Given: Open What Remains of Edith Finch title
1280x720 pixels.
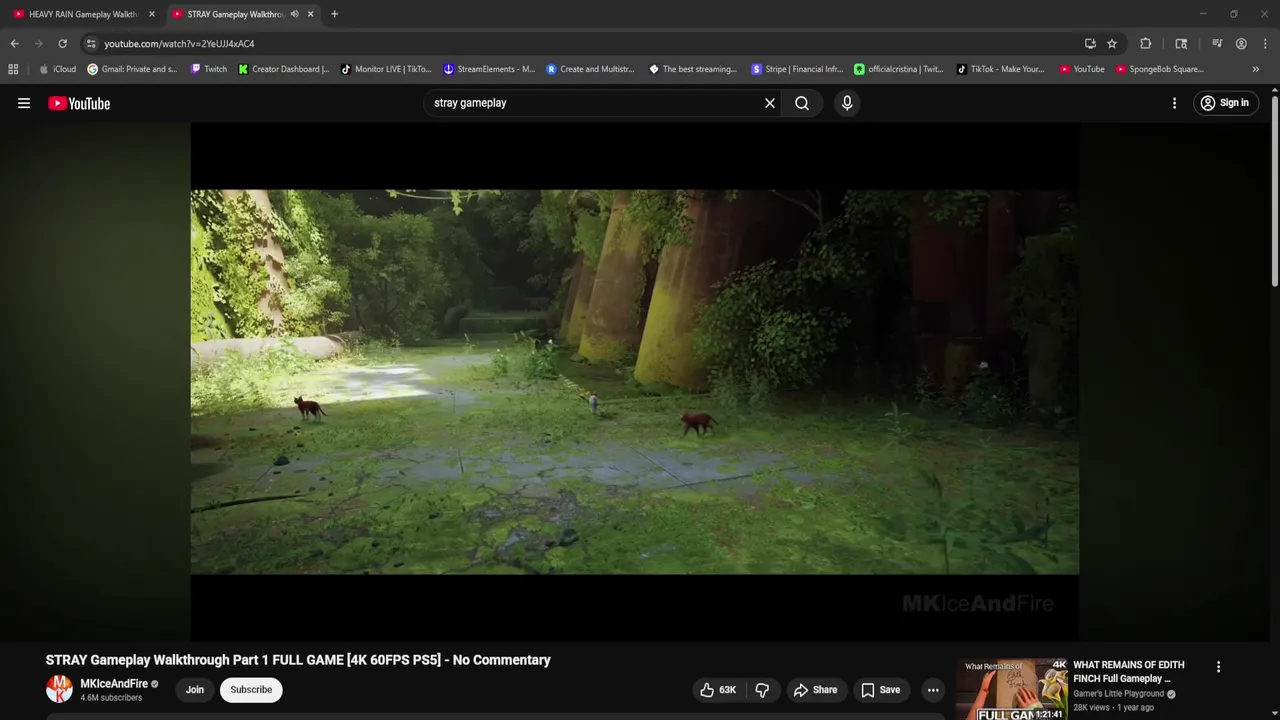Looking at the screenshot, I should (1129, 672).
